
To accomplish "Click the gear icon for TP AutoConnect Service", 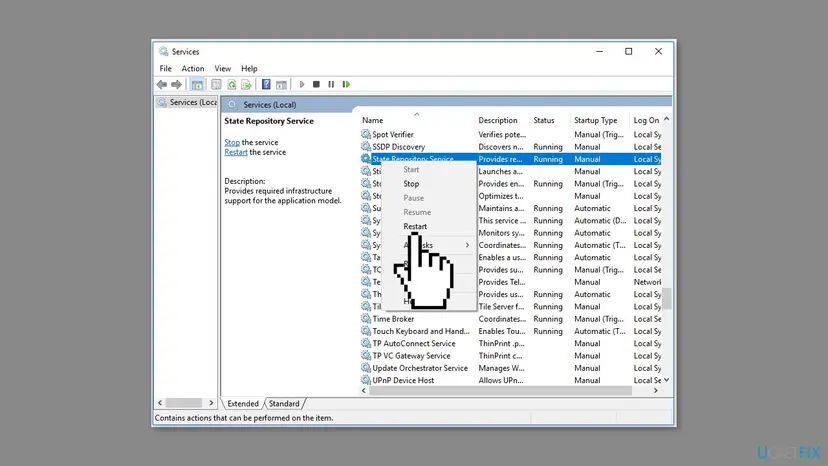I will pyautogui.click(x=365, y=343).
